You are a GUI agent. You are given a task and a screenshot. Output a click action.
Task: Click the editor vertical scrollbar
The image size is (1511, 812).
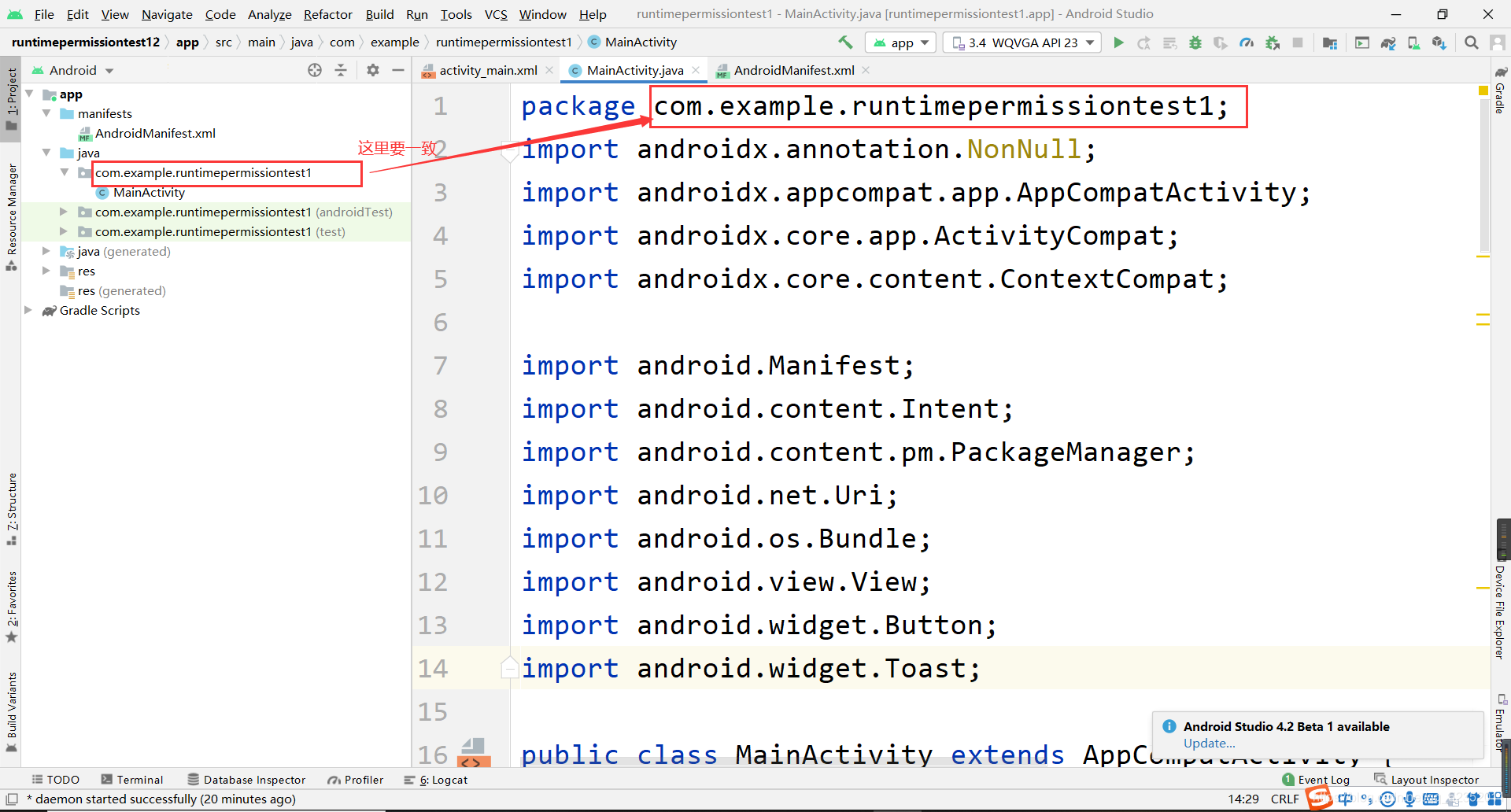pos(1484,174)
